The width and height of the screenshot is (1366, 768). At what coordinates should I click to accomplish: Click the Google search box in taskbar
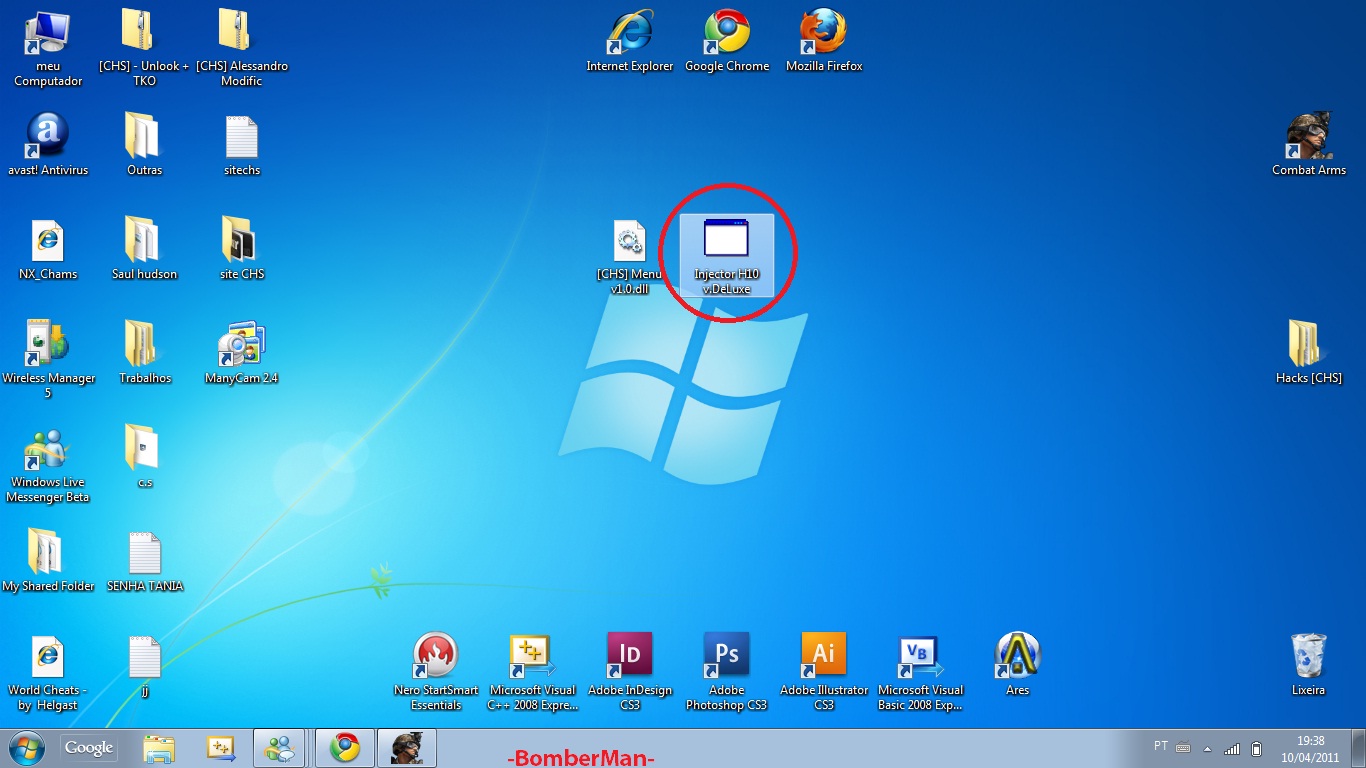tap(89, 747)
